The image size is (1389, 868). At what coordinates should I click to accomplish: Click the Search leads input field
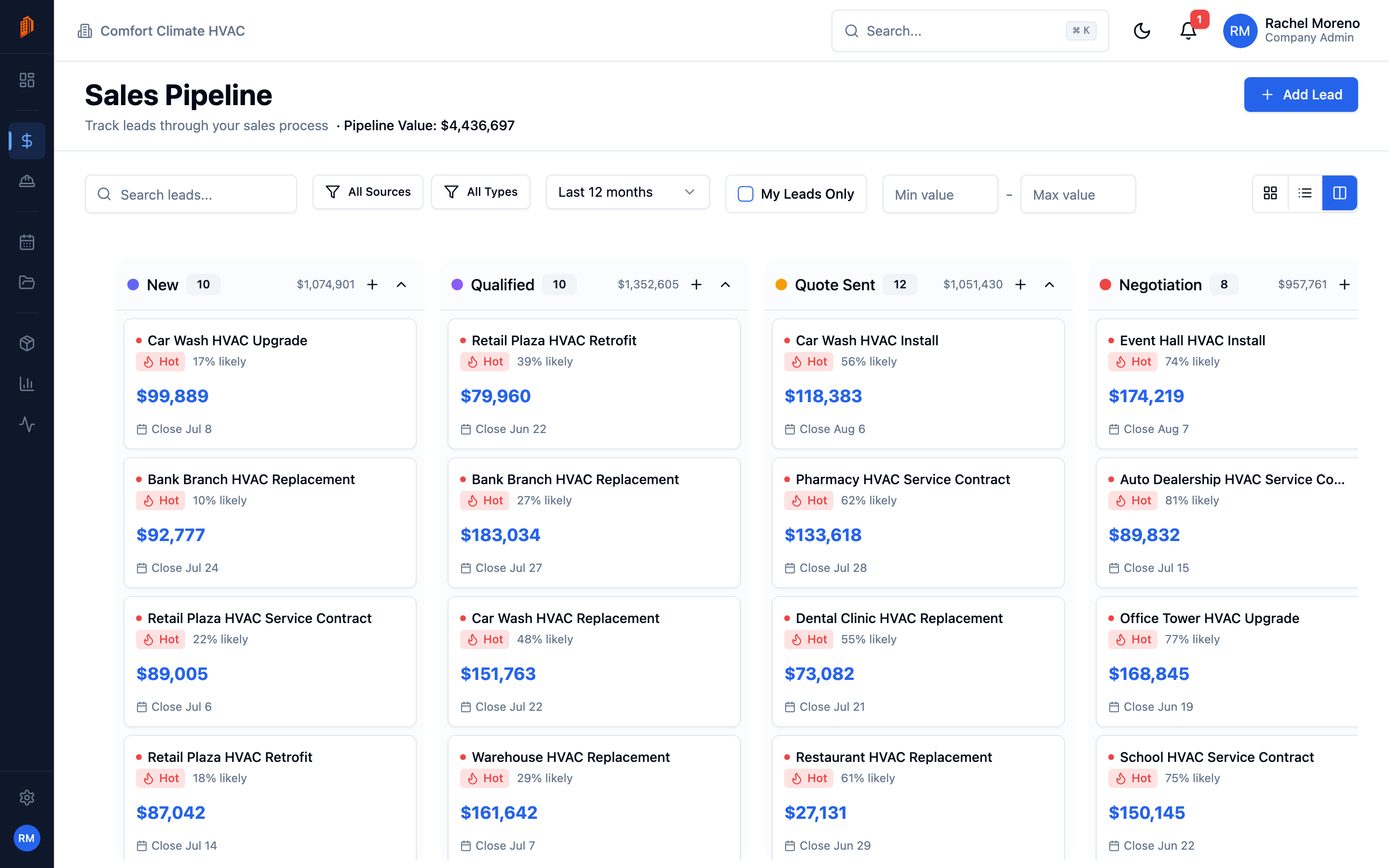point(191,194)
